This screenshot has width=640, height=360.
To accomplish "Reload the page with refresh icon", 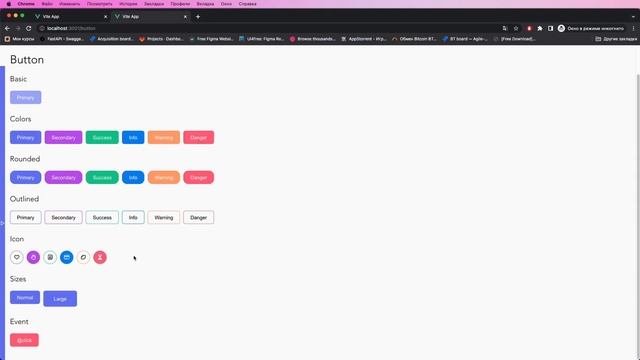I will (29, 28).
